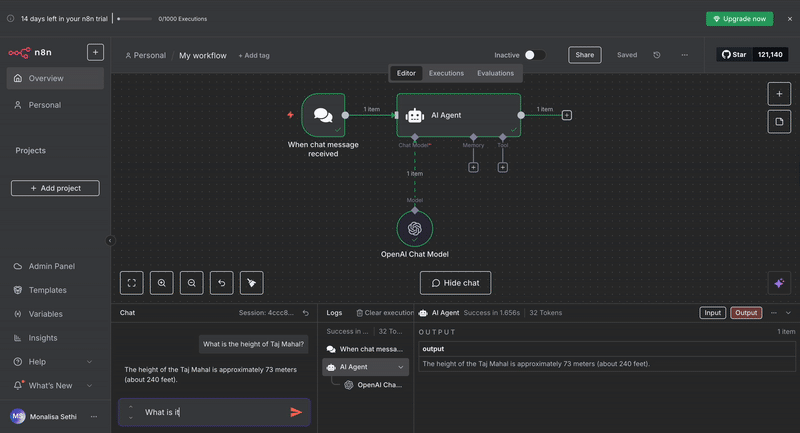Click the 32 Tokens label
This screenshot has width=800, height=433.
(545, 313)
